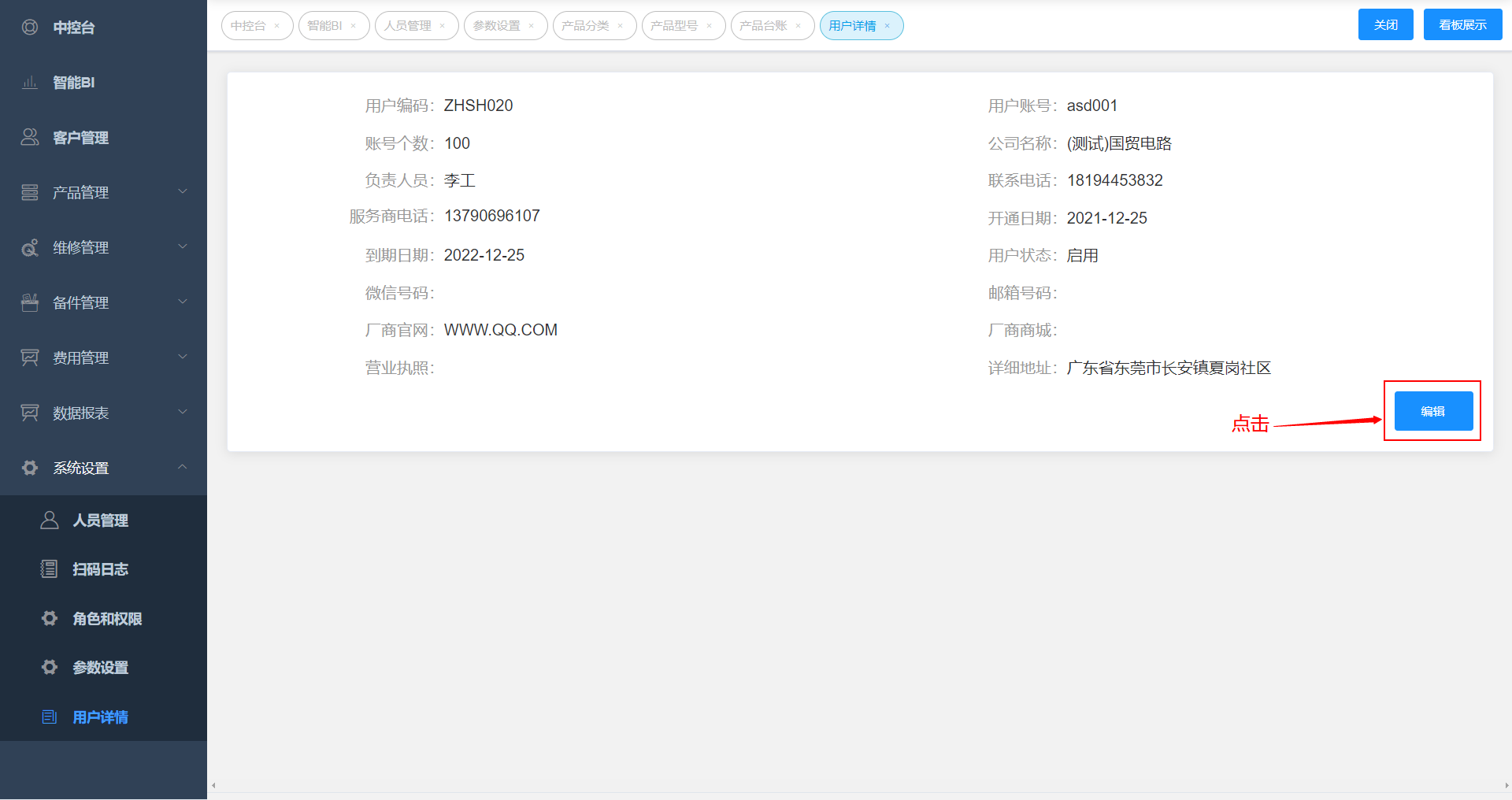1512x800 pixels.
Task: Click the horizontal scrollbar right arrow
Action: pos(1506,786)
